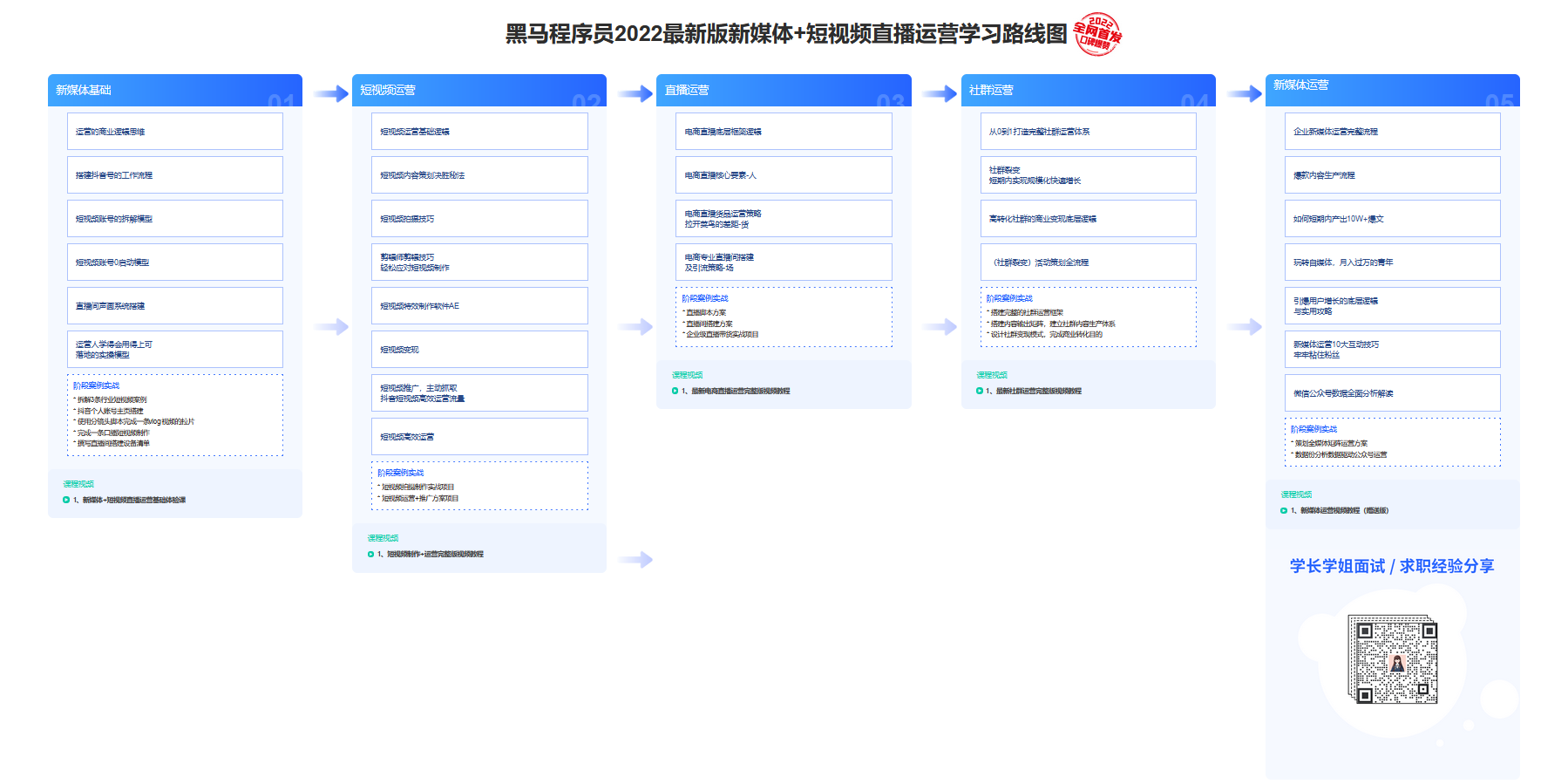Click the 短视频账号的拆解模型 topic box

pos(175,219)
